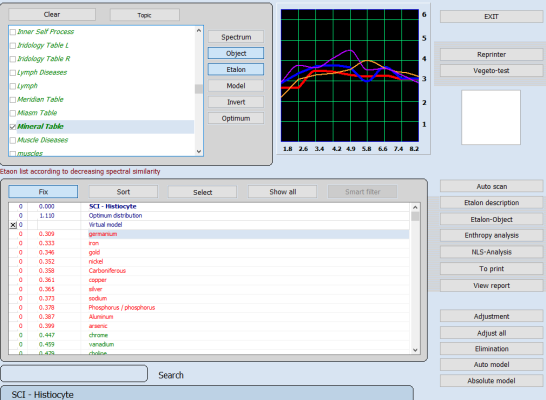The height and width of the screenshot is (400, 546).
Task: Select the Optimum distribution row
Action: (x=209, y=215)
